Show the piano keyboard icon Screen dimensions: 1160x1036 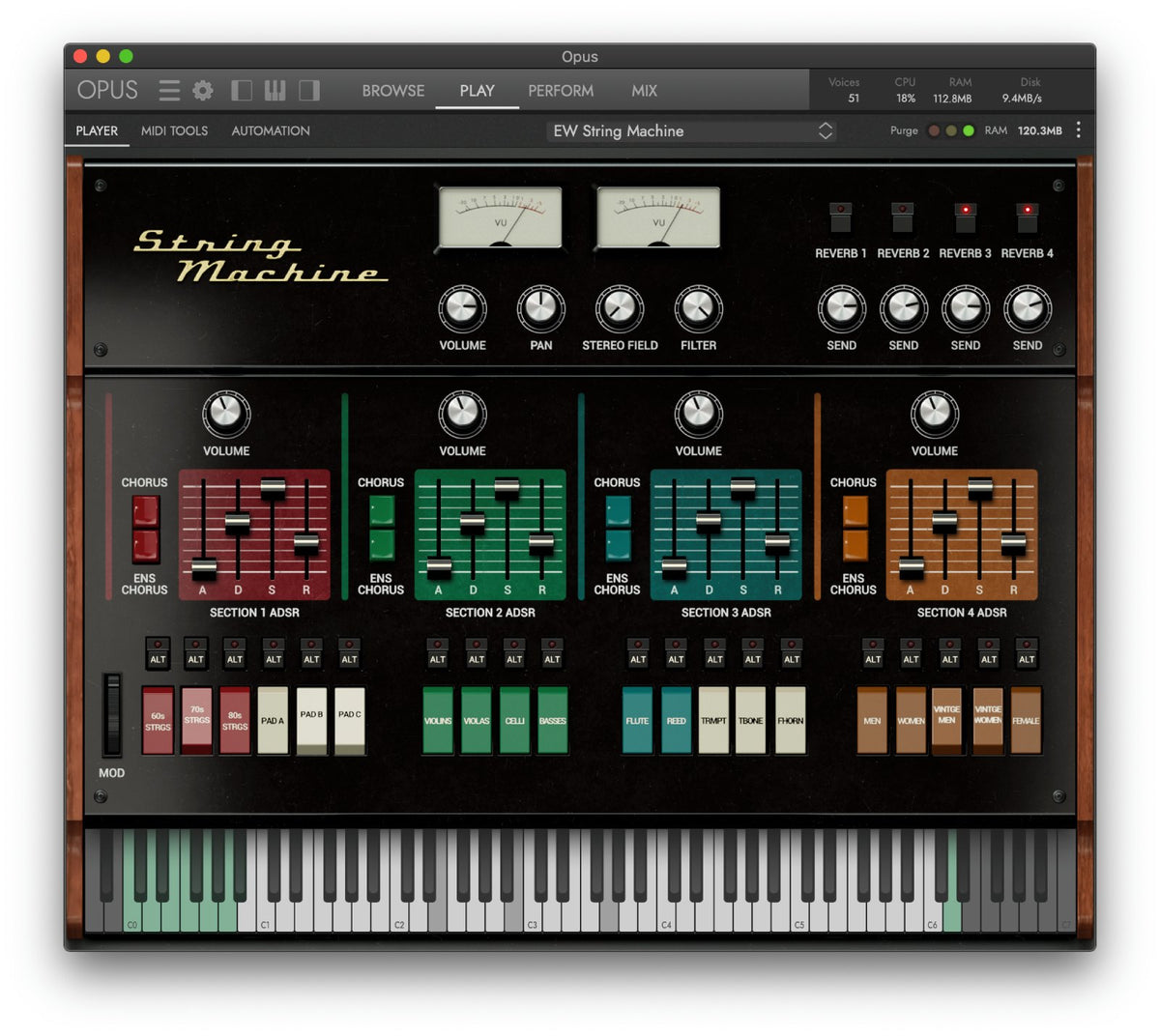coord(275,91)
